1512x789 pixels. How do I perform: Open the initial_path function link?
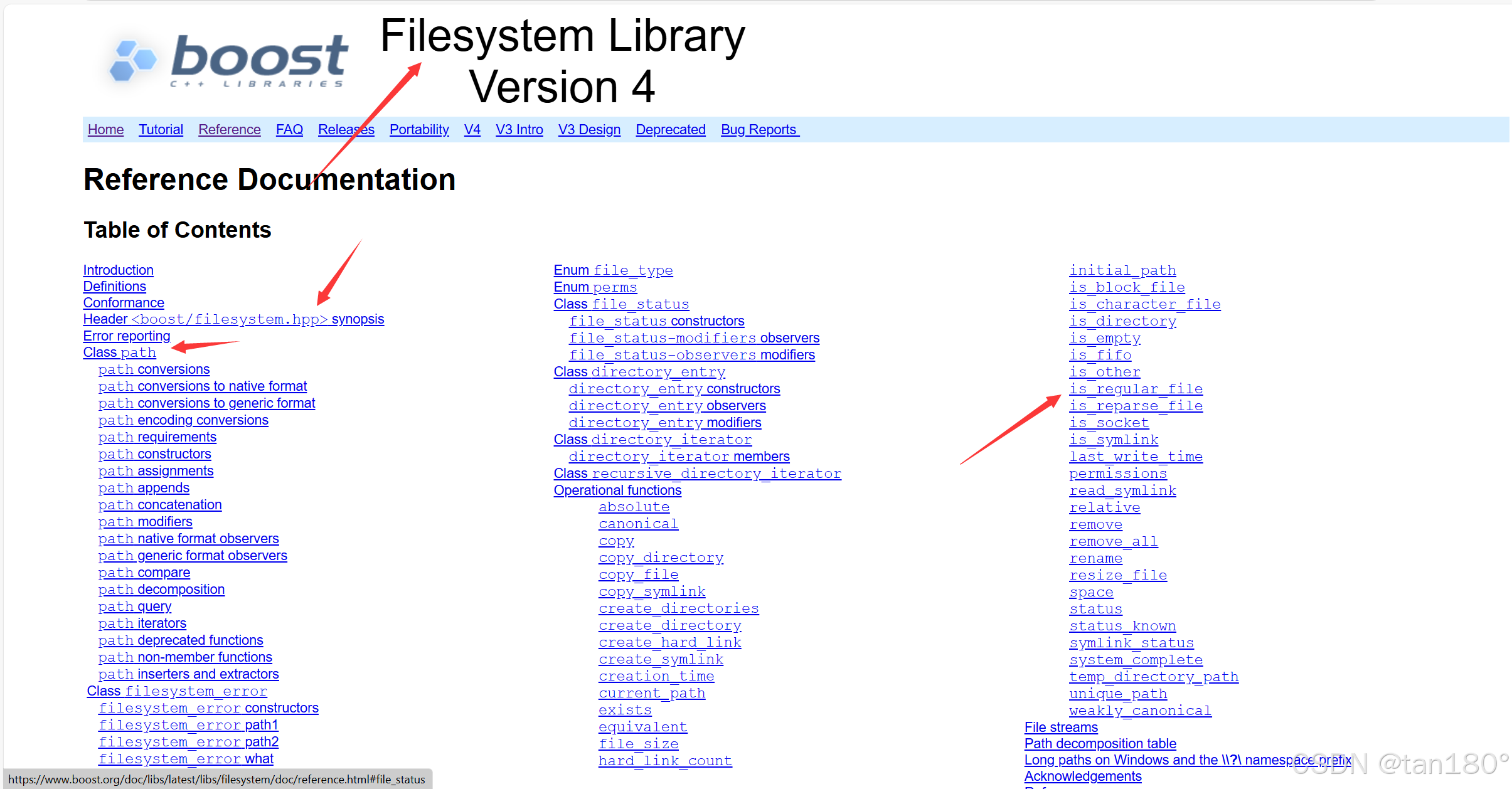(1123, 270)
